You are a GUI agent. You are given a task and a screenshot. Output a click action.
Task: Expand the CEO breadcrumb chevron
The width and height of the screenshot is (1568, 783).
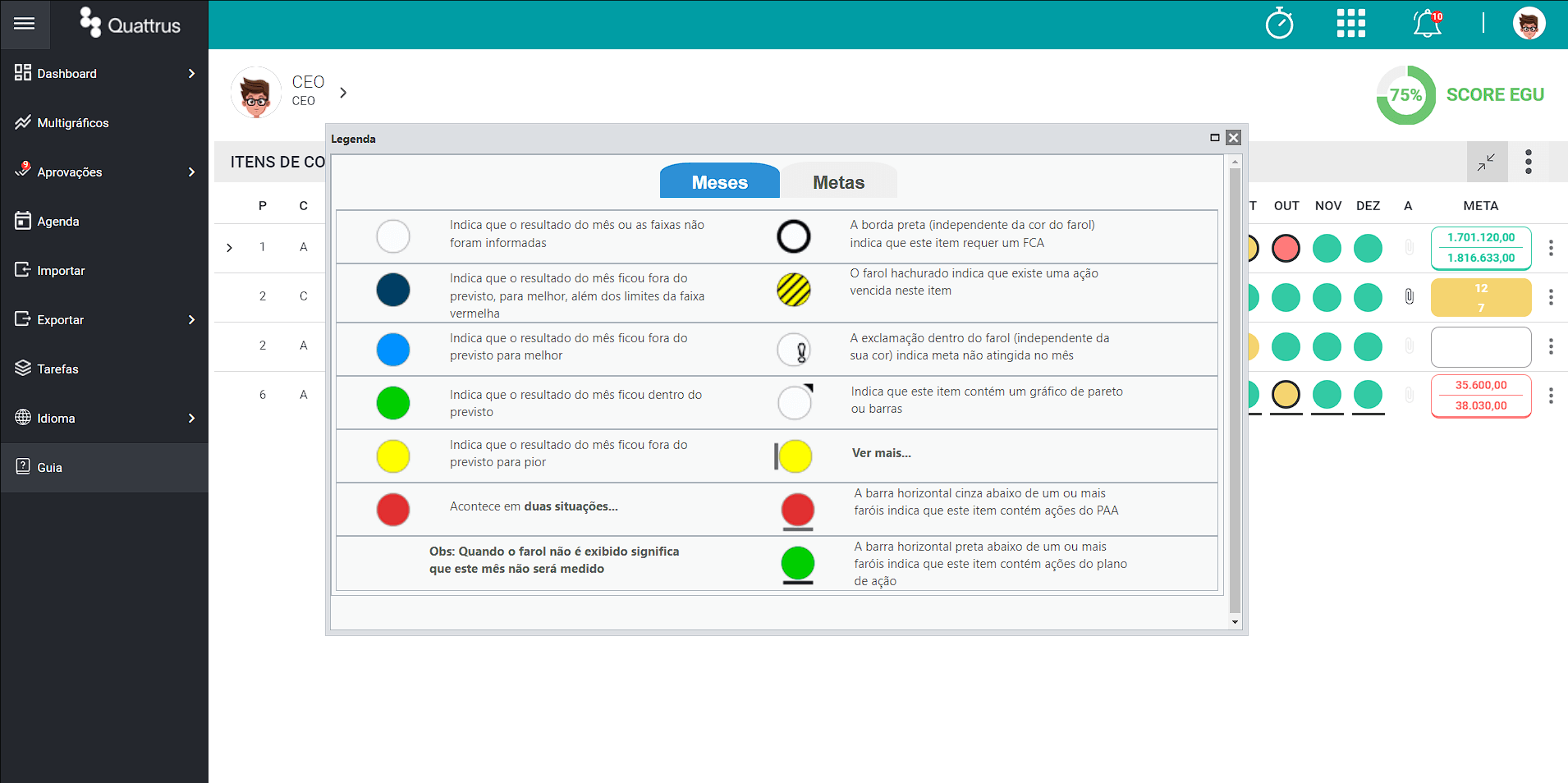(x=343, y=93)
